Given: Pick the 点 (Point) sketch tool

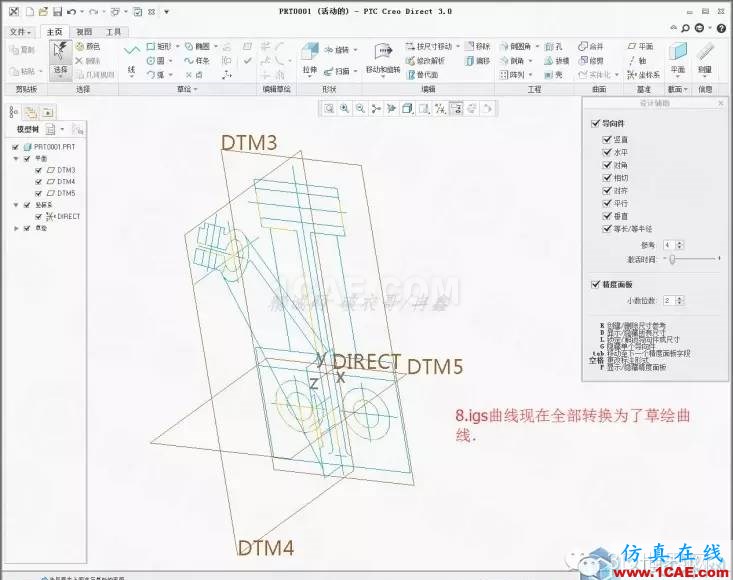Looking at the screenshot, I should pyautogui.click(x=194, y=74).
